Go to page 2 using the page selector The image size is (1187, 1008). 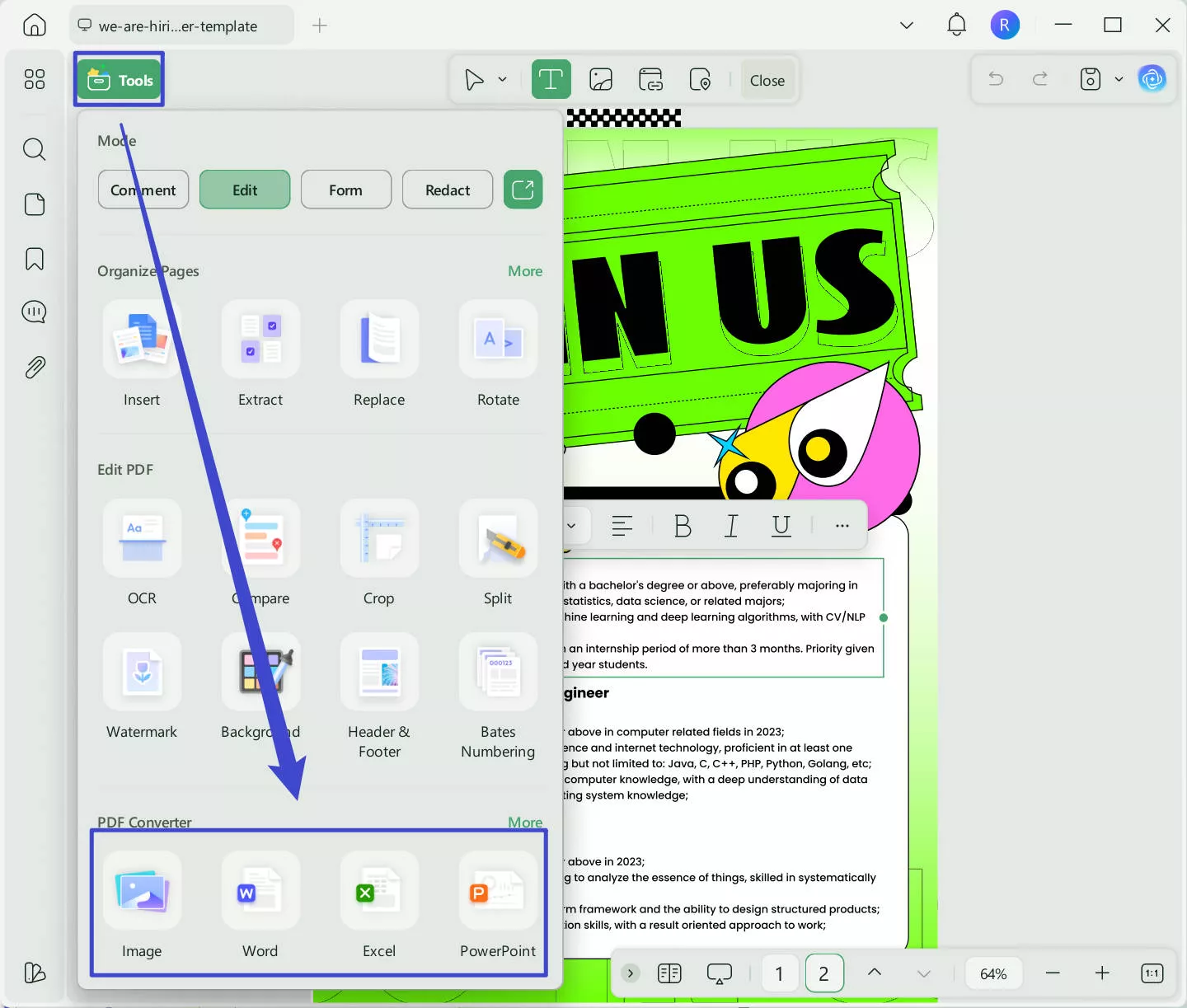pyautogui.click(x=823, y=973)
